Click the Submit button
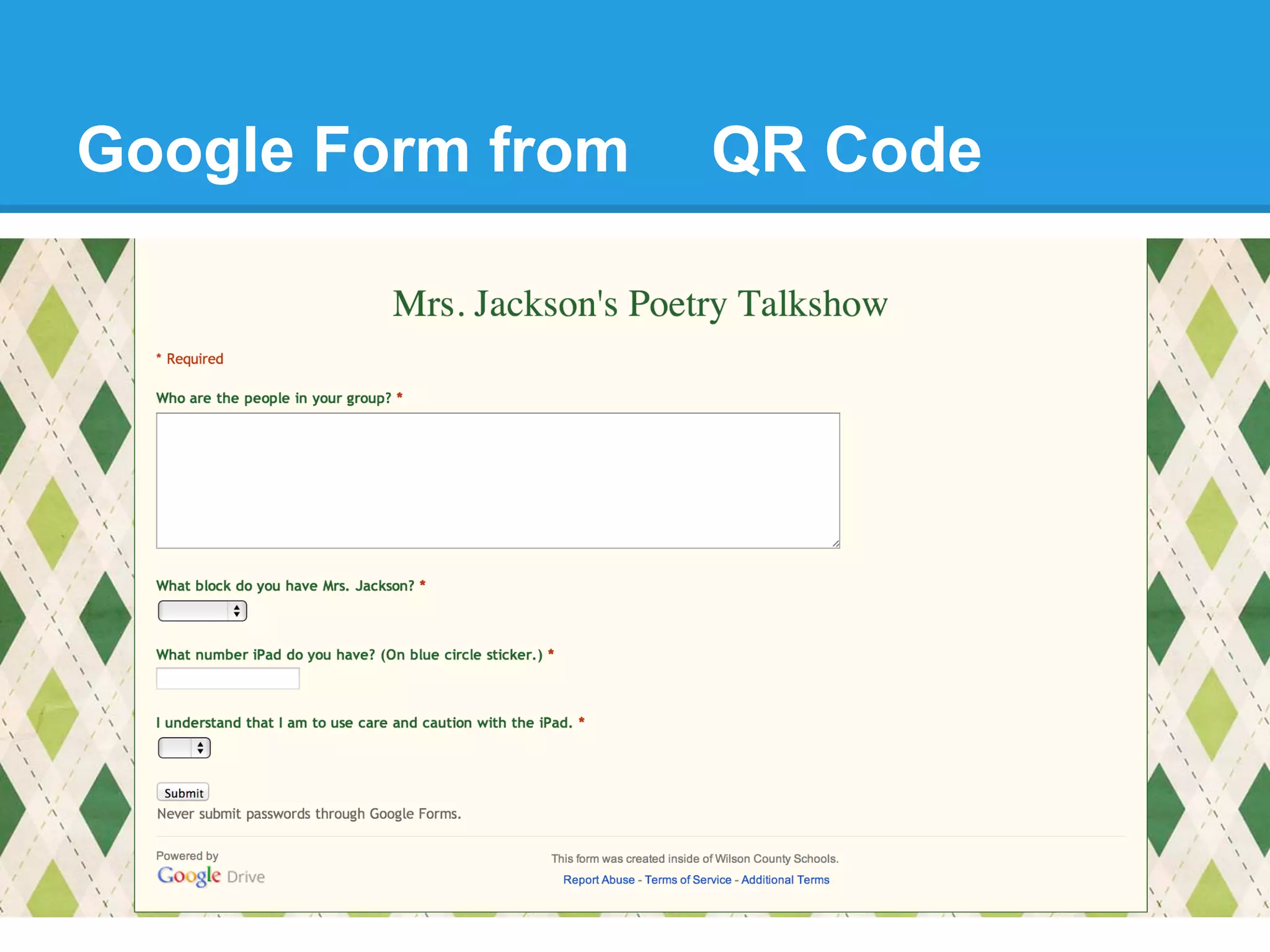 (x=183, y=793)
